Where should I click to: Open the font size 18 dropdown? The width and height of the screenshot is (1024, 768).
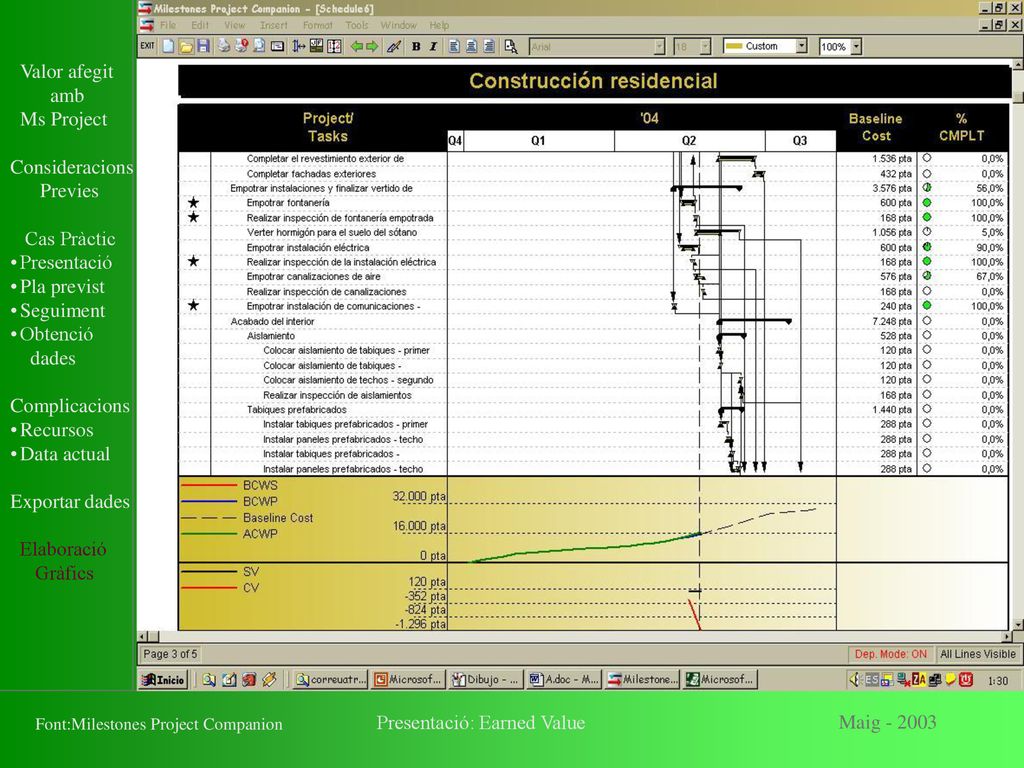(705, 46)
